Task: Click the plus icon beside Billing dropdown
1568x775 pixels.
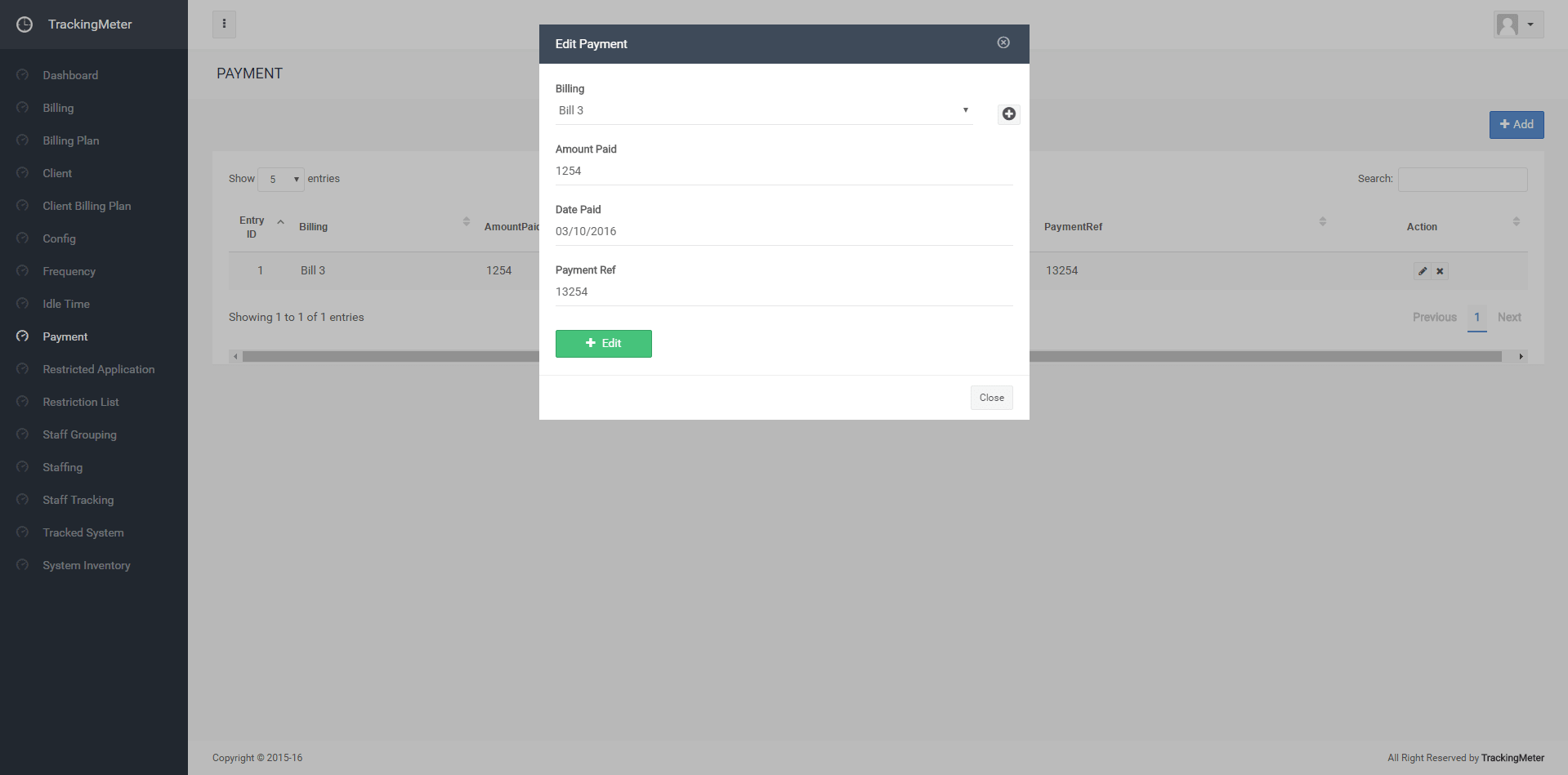Action: pyautogui.click(x=1008, y=114)
